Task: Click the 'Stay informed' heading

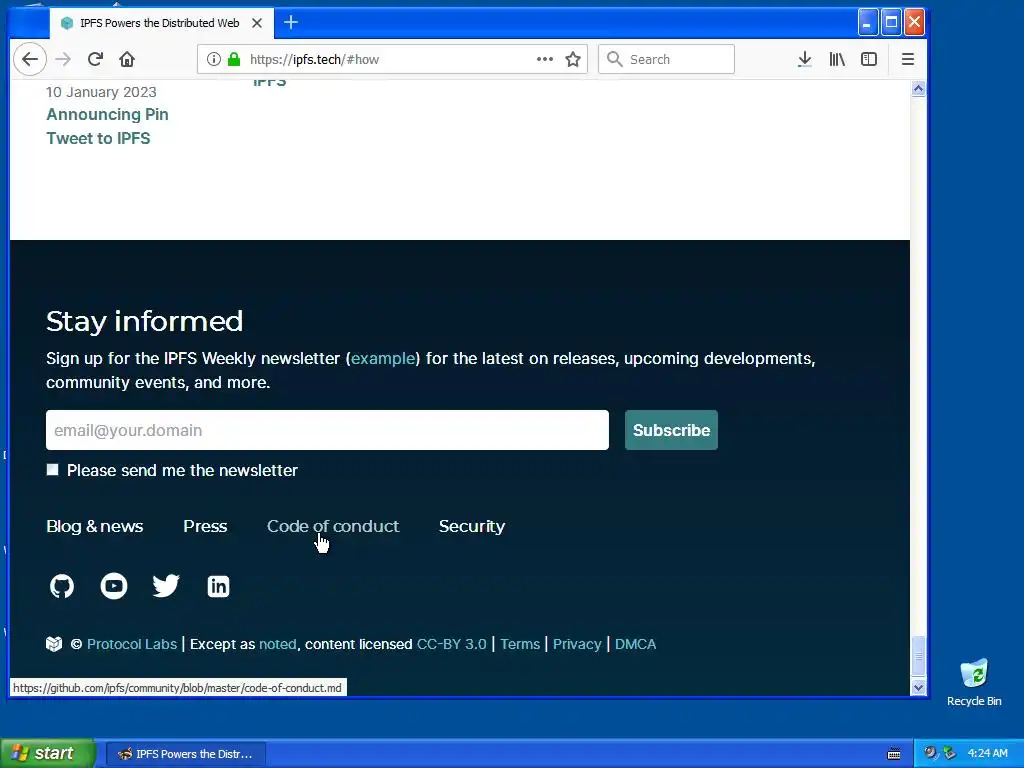Action: 144,321
